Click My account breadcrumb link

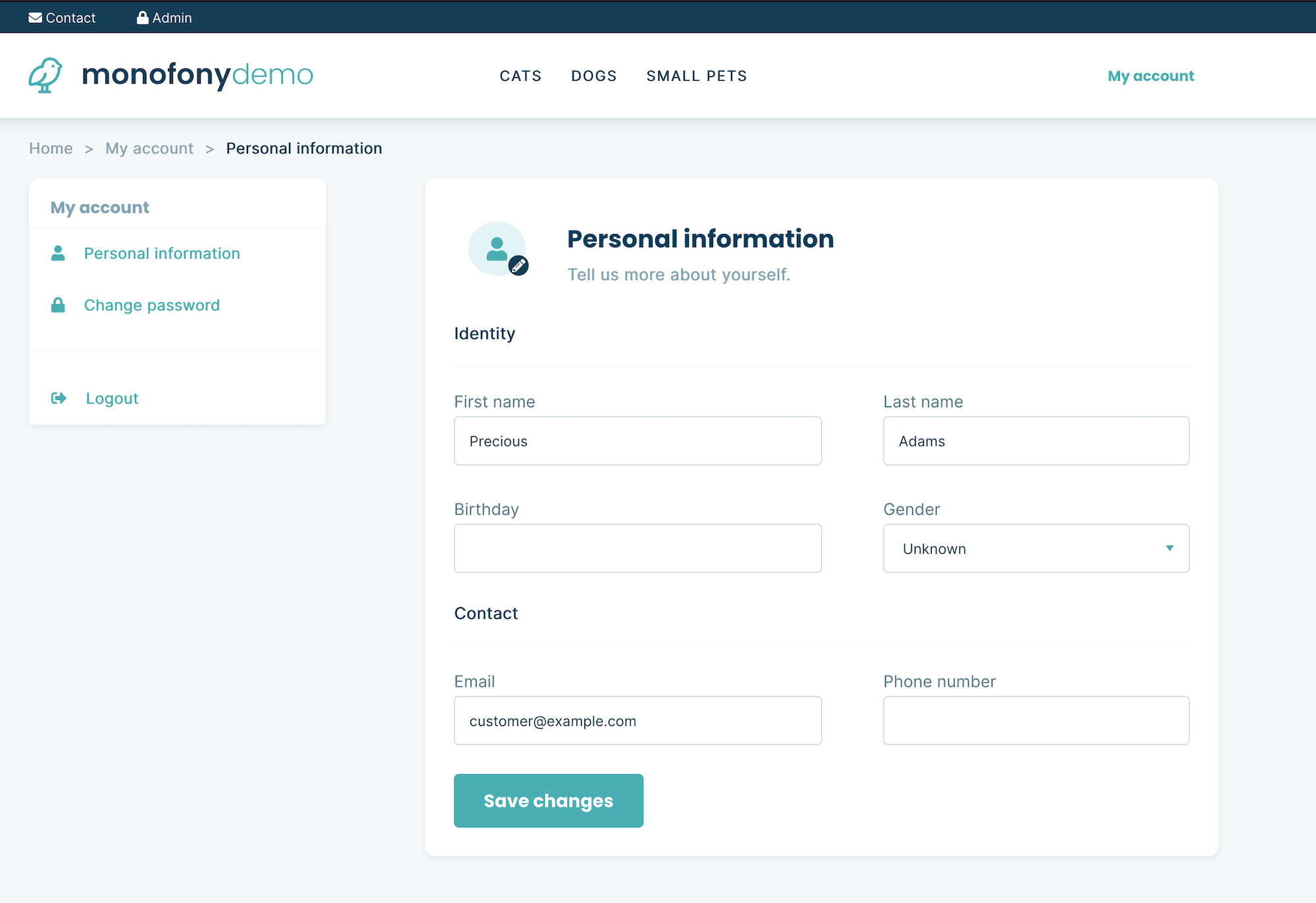[x=149, y=149]
